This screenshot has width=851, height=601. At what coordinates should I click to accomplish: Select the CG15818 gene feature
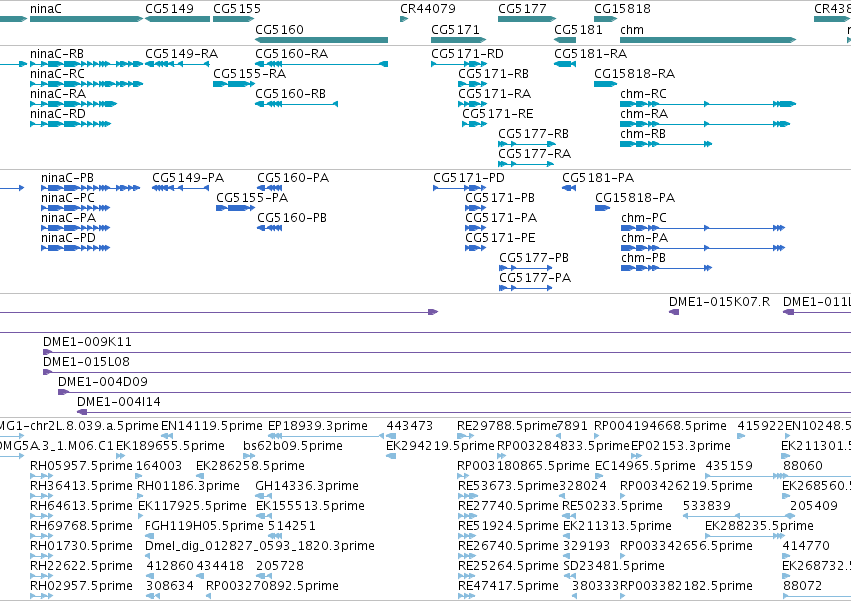coord(606,19)
